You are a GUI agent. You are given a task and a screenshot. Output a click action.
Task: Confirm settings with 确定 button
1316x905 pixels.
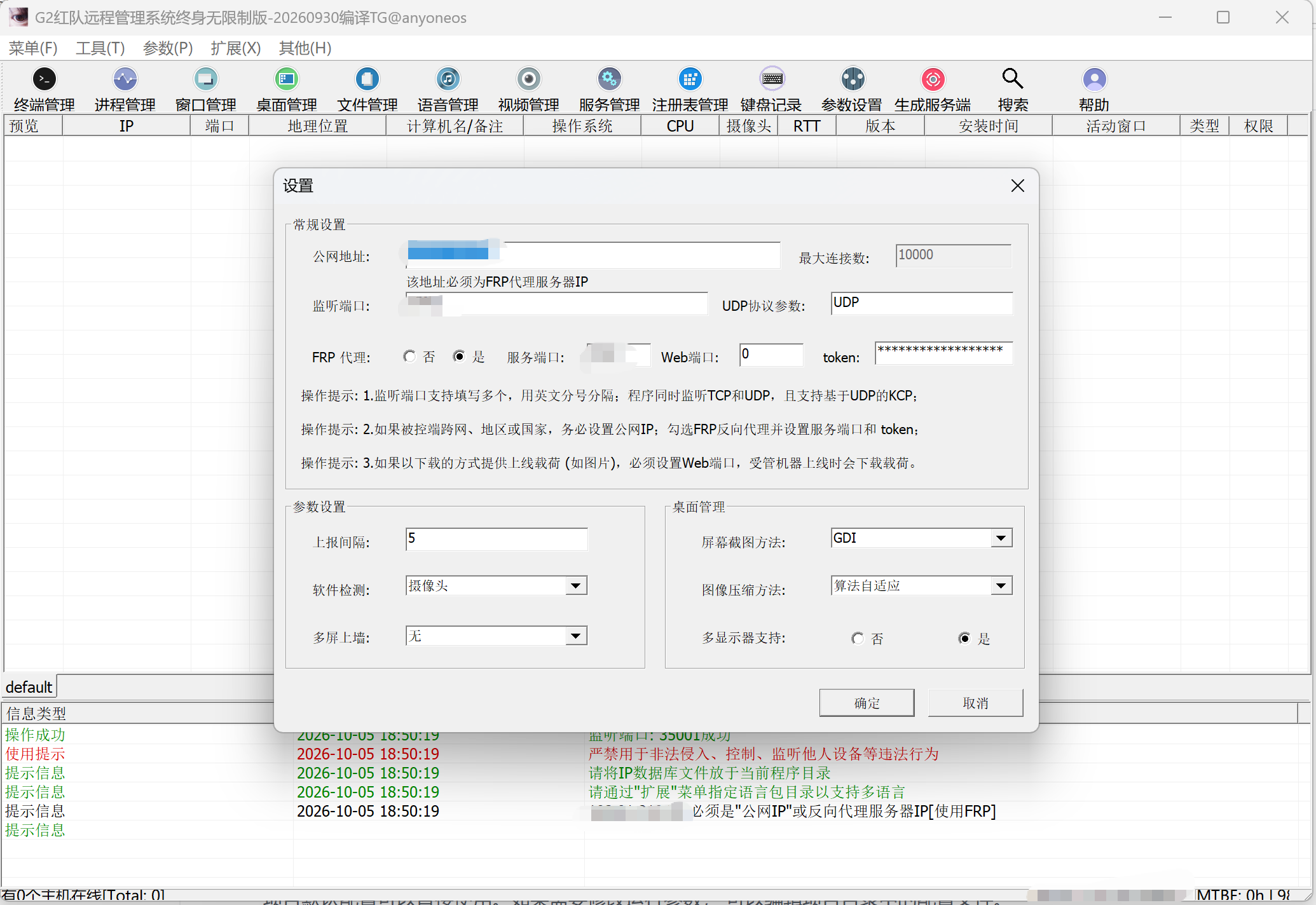pyautogui.click(x=867, y=703)
